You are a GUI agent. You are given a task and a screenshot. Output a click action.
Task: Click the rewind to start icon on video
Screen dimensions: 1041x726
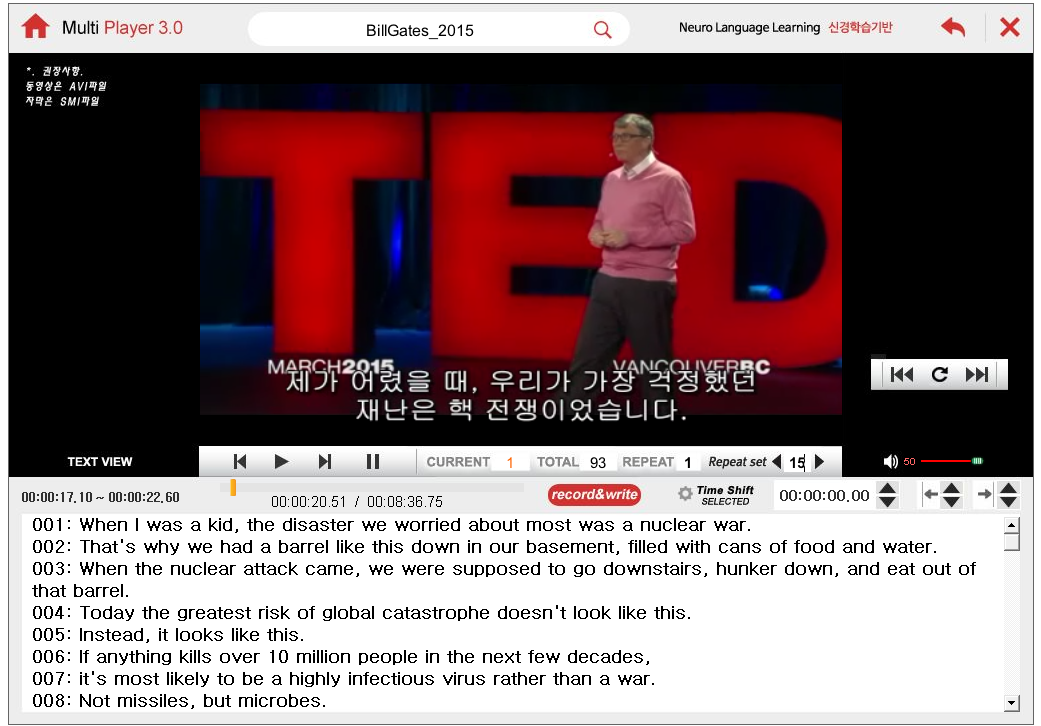(x=901, y=374)
